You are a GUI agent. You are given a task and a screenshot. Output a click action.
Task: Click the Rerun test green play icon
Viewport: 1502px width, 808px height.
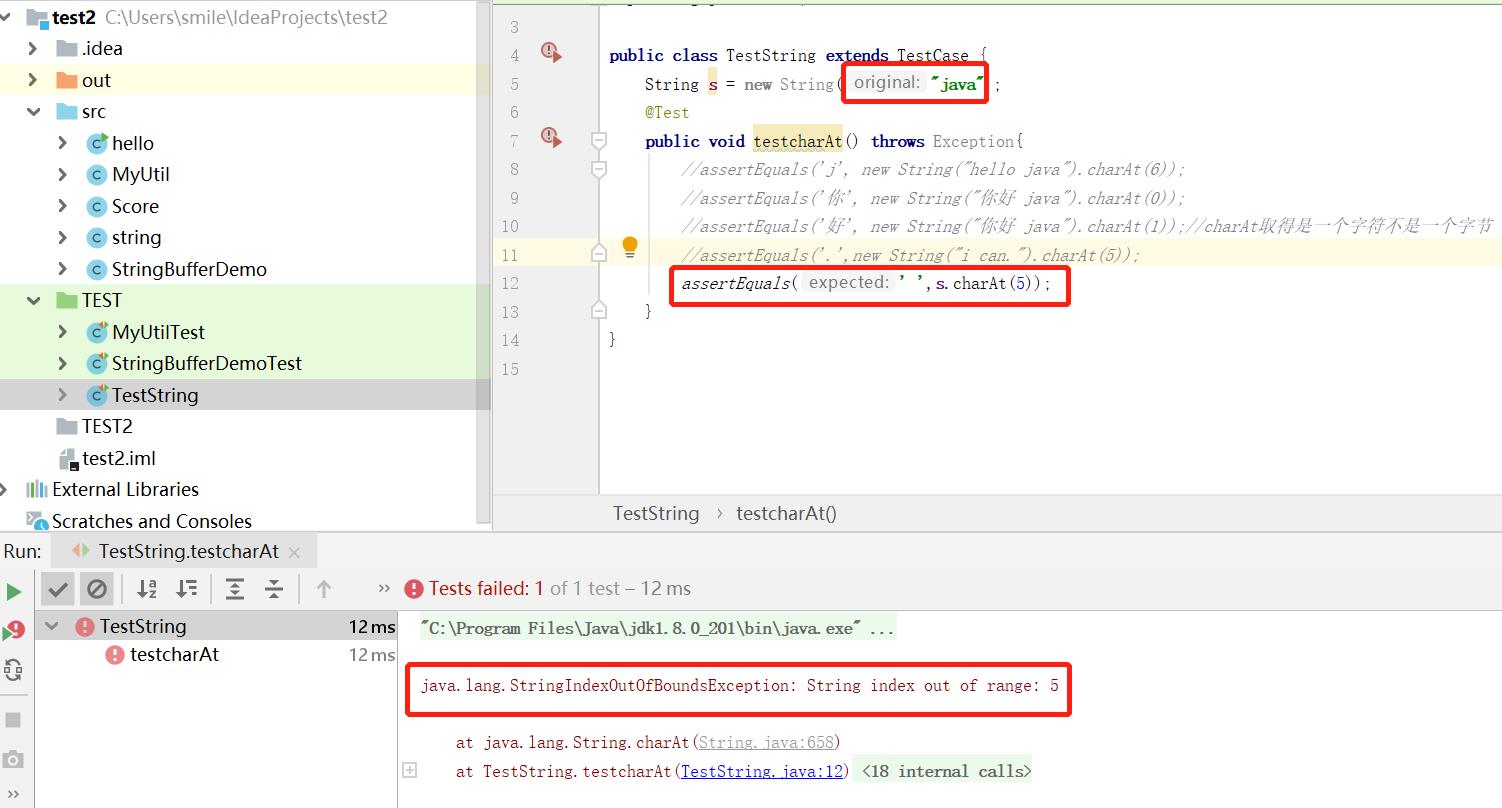pos(13,591)
